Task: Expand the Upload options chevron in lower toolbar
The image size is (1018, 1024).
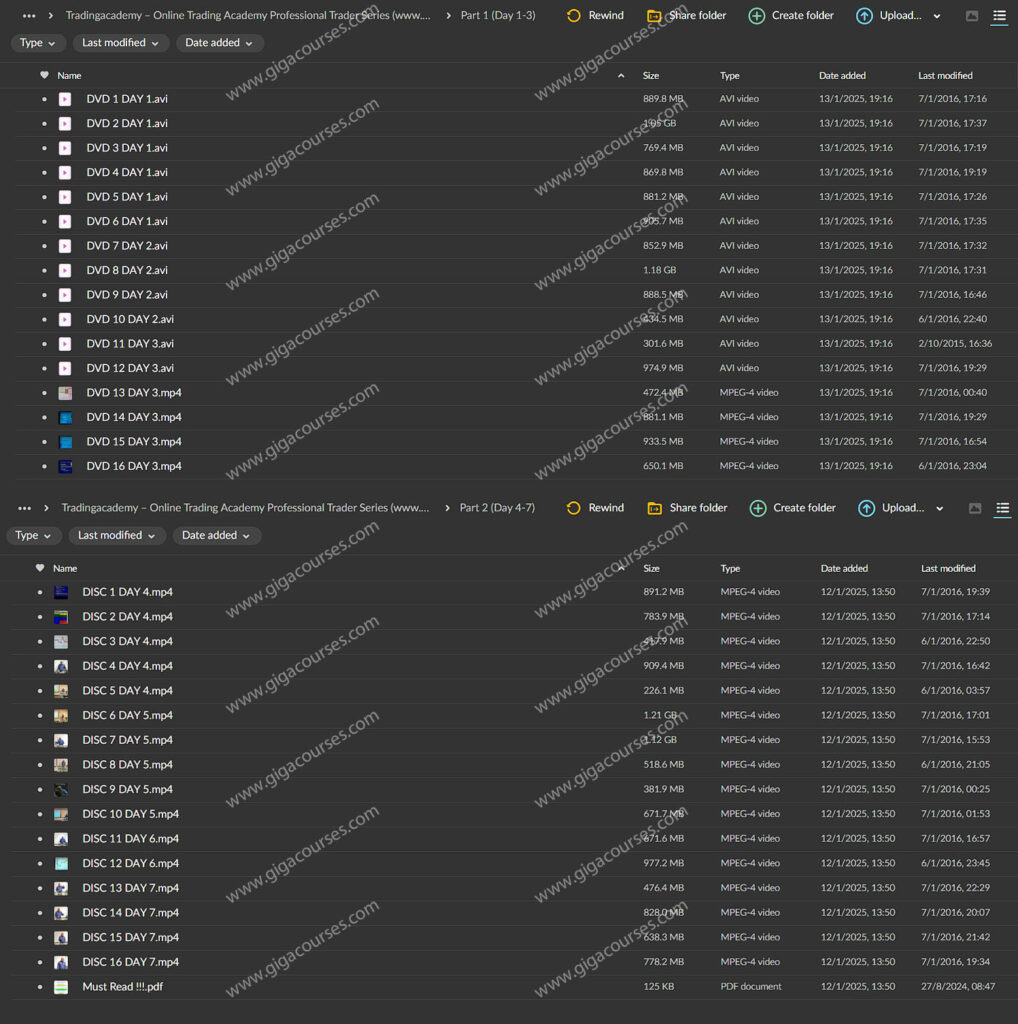Action: [x=939, y=509]
